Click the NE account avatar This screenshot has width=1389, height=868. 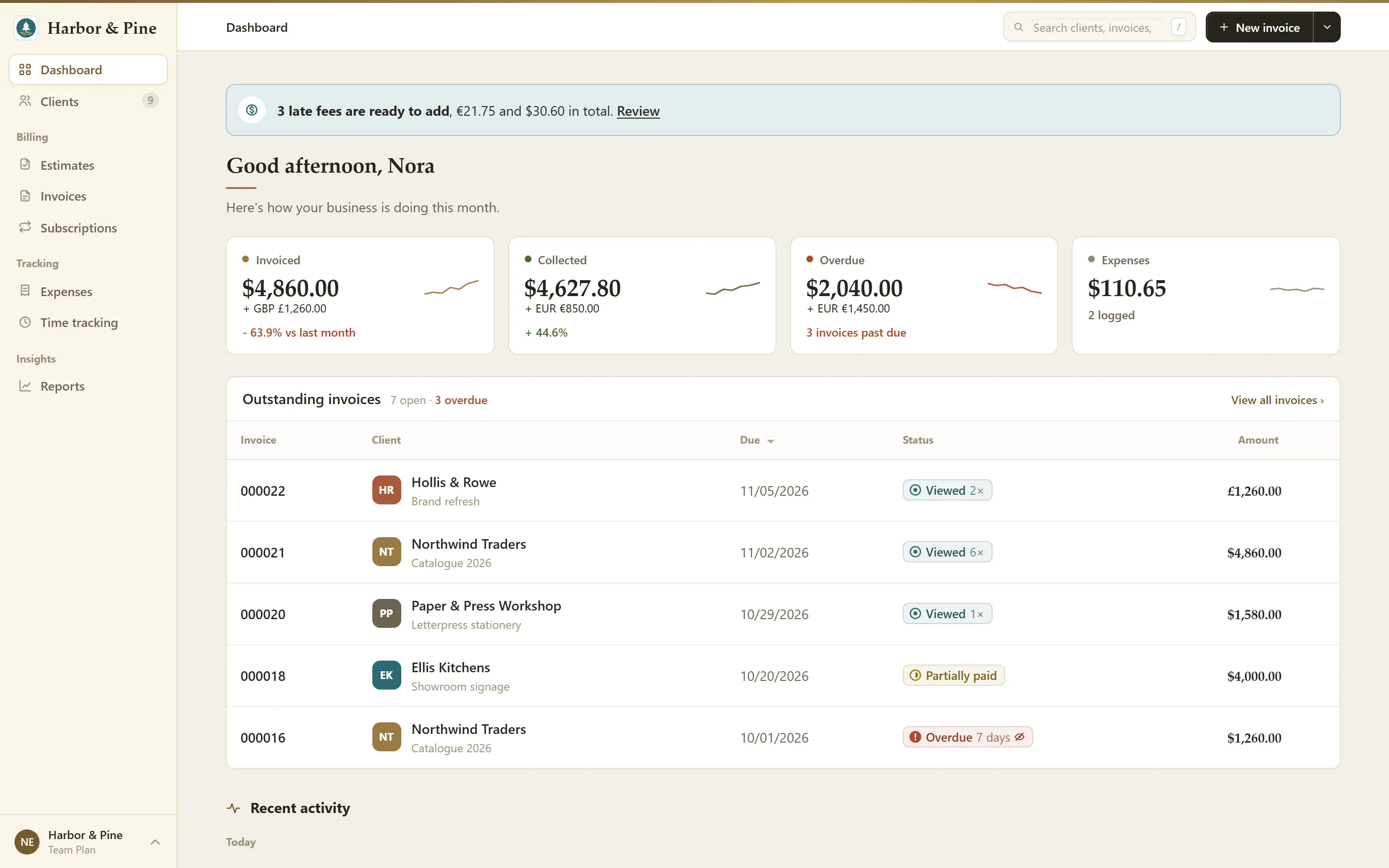tap(27, 841)
